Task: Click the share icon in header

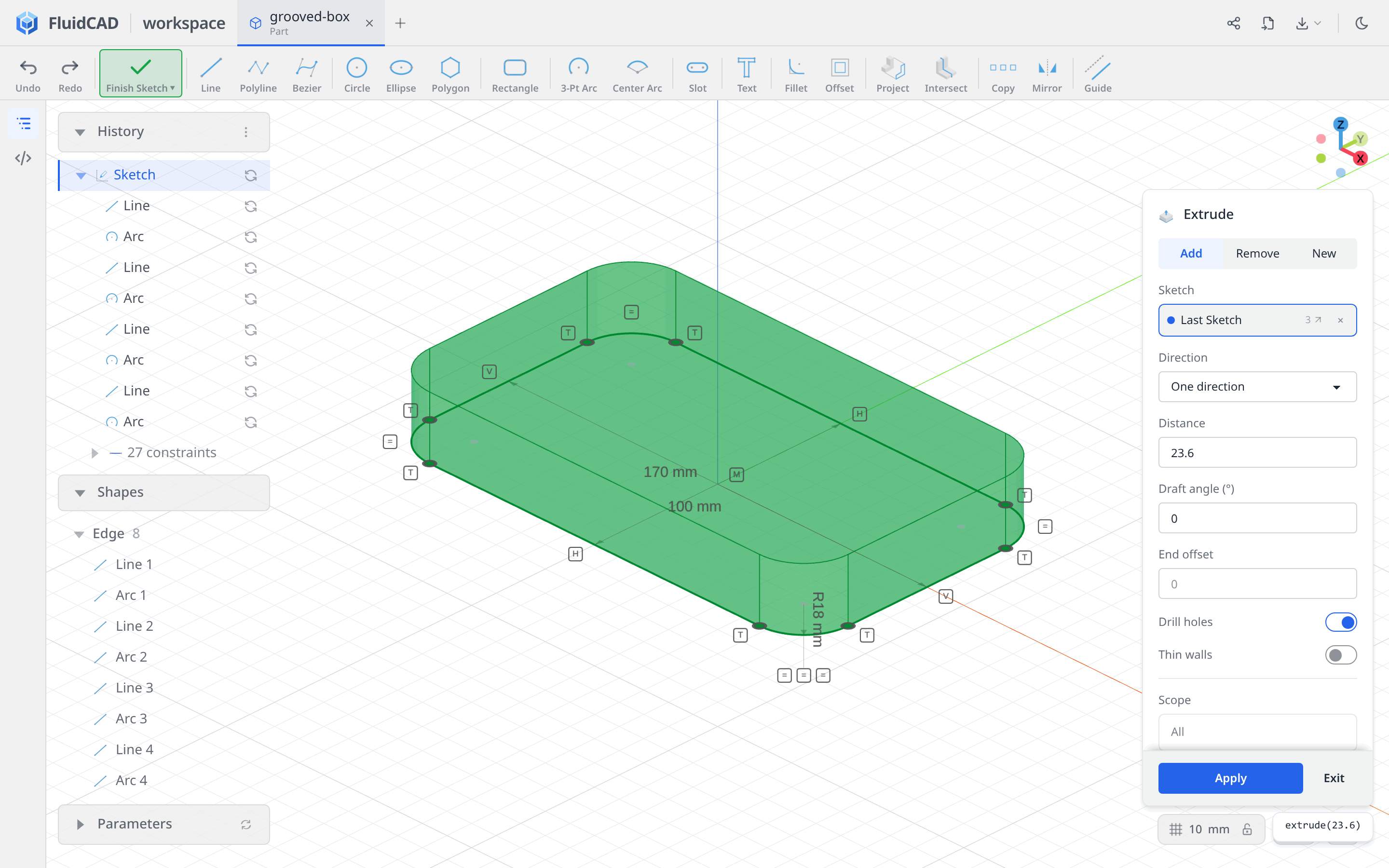Action: [1233, 23]
